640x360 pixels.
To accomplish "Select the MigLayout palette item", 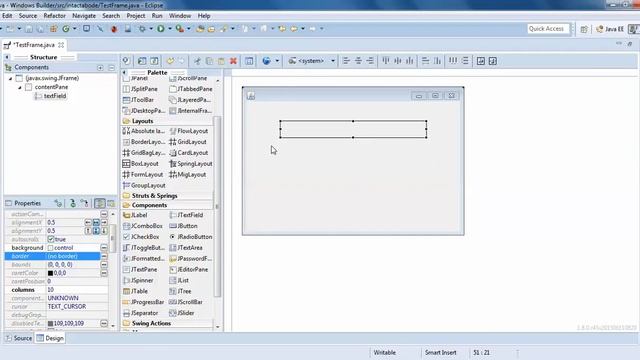I will [x=188, y=175].
